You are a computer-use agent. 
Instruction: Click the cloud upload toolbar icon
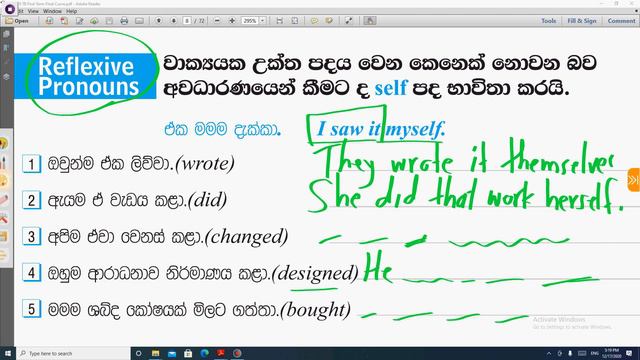94,21
